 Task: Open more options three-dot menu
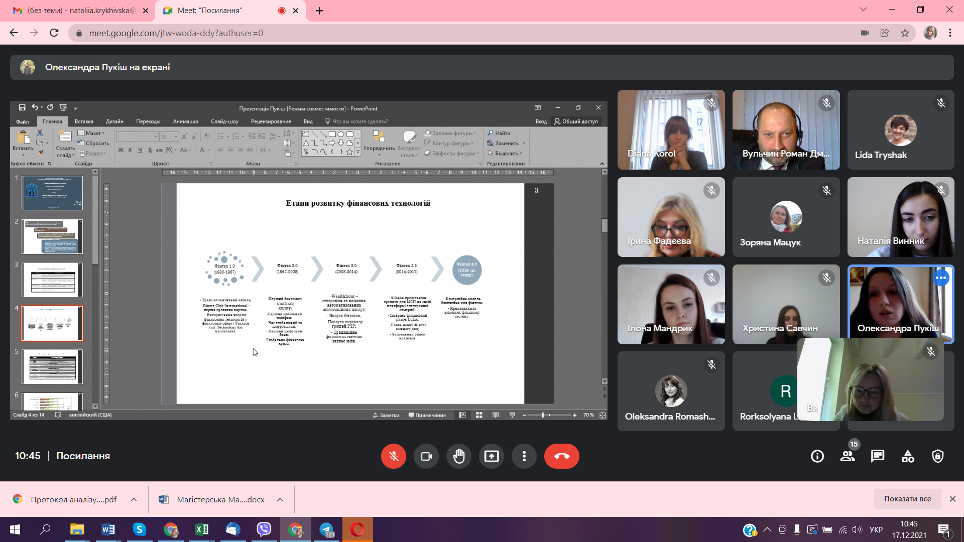pyautogui.click(x=524, y=456)
